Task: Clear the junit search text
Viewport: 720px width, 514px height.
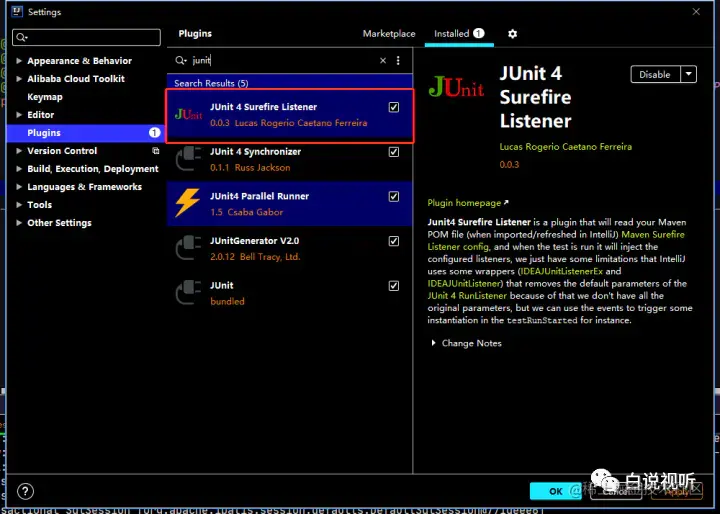Action: (x=382, y=60)
